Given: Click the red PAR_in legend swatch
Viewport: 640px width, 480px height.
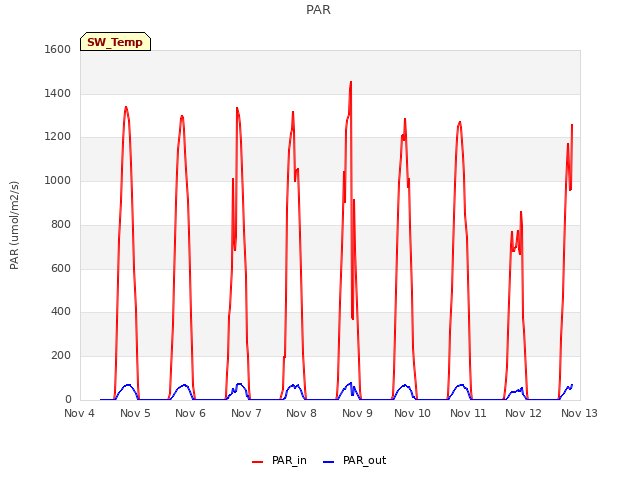Looking at the screenshot, I should pyautogui.click(x=258, y=462).
